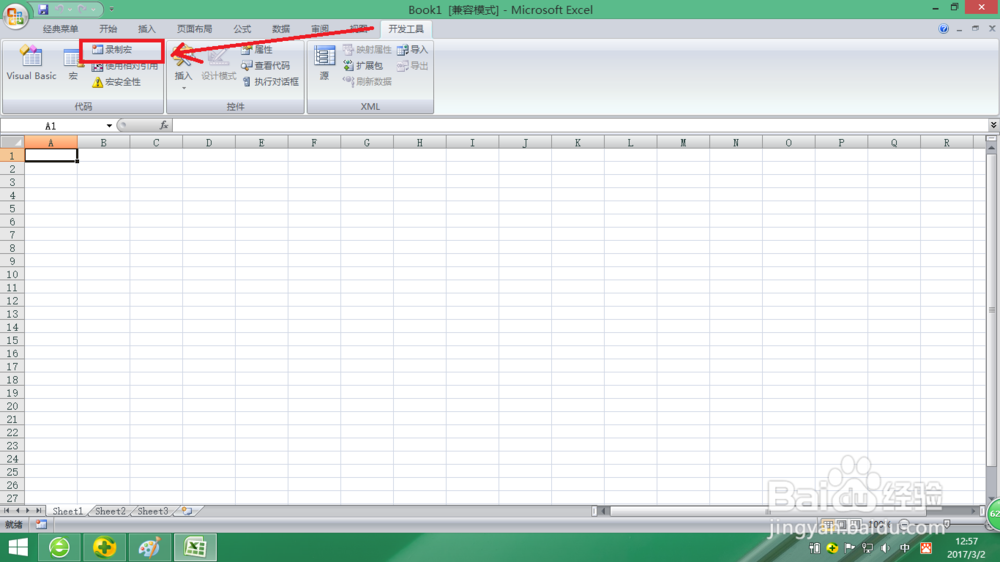
Task: Click 刷新数据 refresh data
Action: (x=367, y=82)
